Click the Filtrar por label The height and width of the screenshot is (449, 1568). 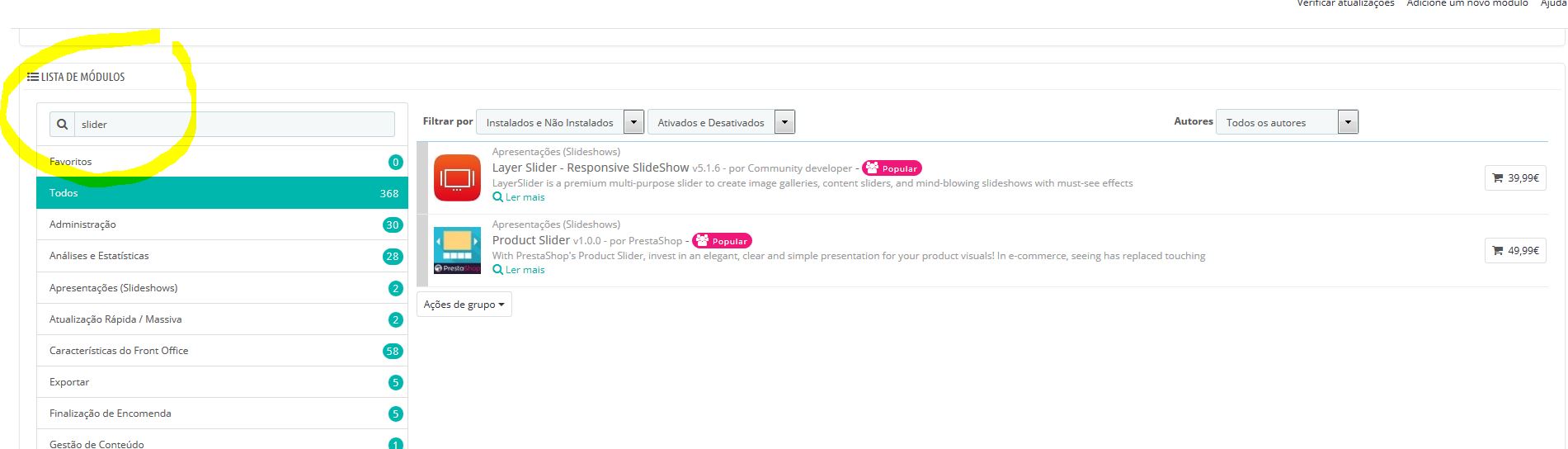(x=448, y=121)
